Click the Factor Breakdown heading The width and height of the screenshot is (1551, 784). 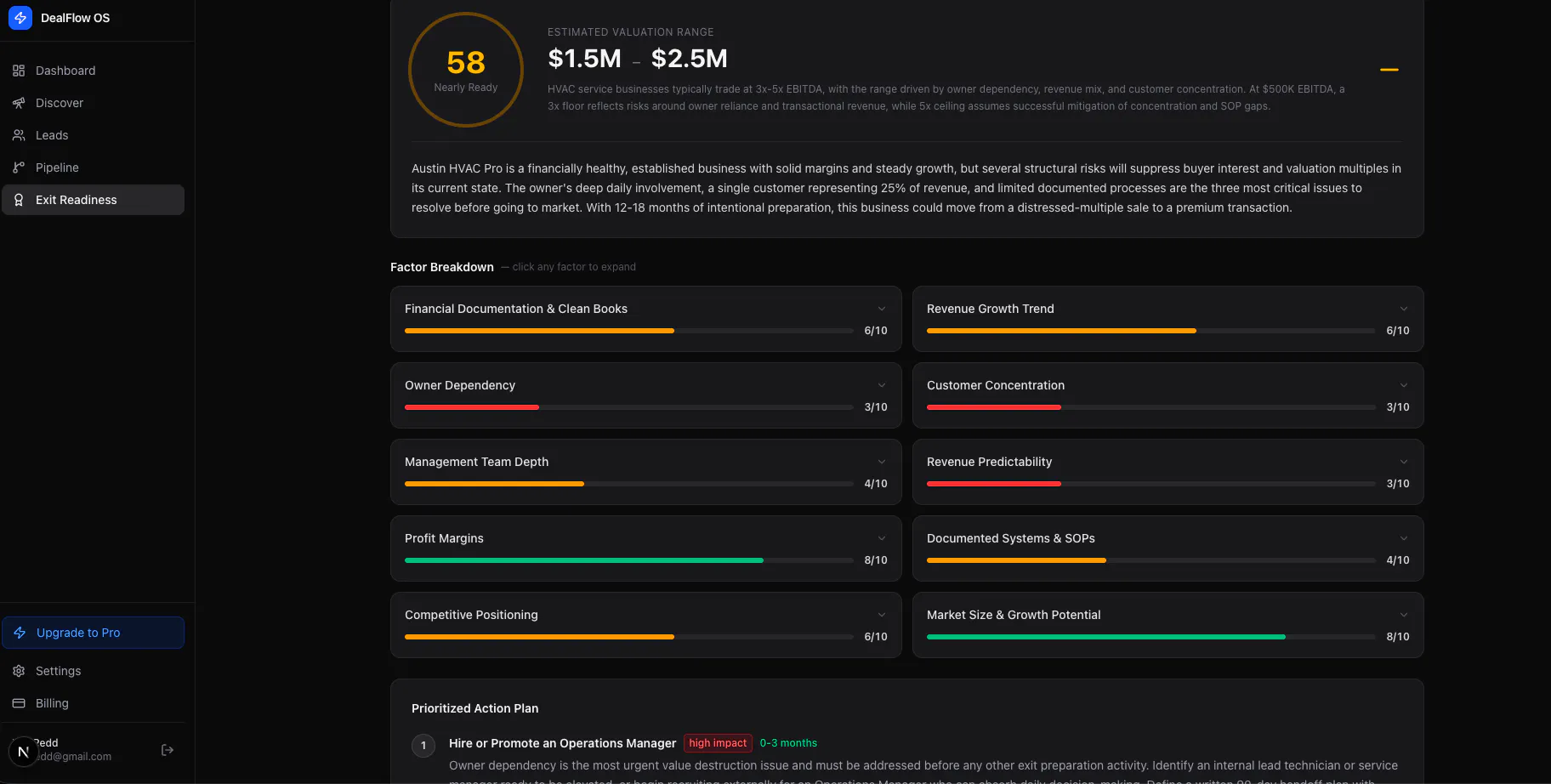[442, 267]
